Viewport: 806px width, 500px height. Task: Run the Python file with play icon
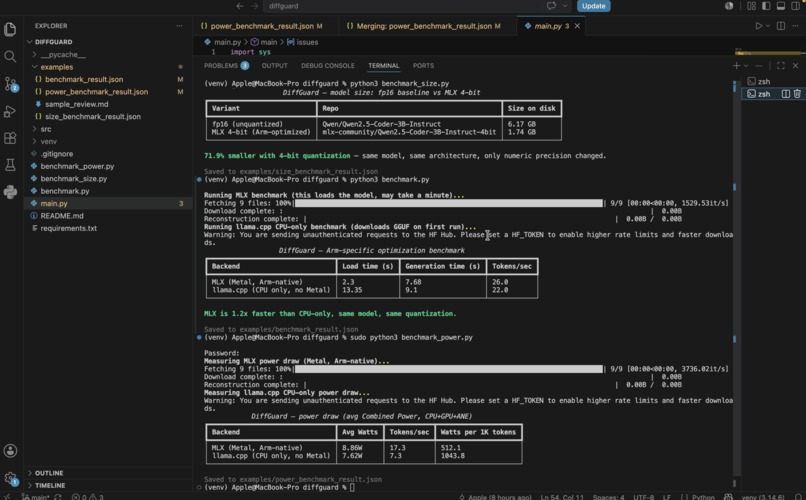(758, 26)
